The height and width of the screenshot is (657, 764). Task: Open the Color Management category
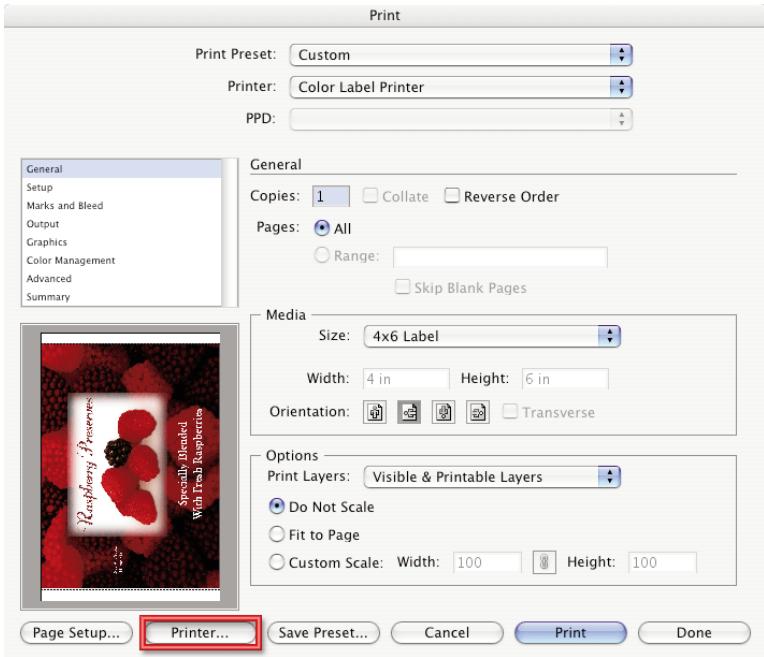pyautogui.click(x=70, y=260)
